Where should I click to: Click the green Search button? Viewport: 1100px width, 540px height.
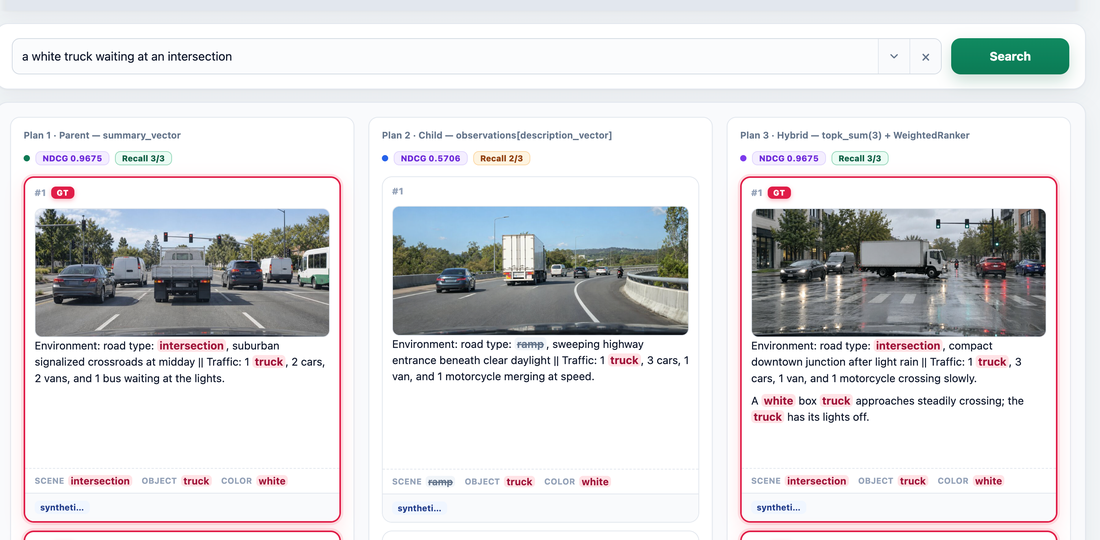point(1010,56)
